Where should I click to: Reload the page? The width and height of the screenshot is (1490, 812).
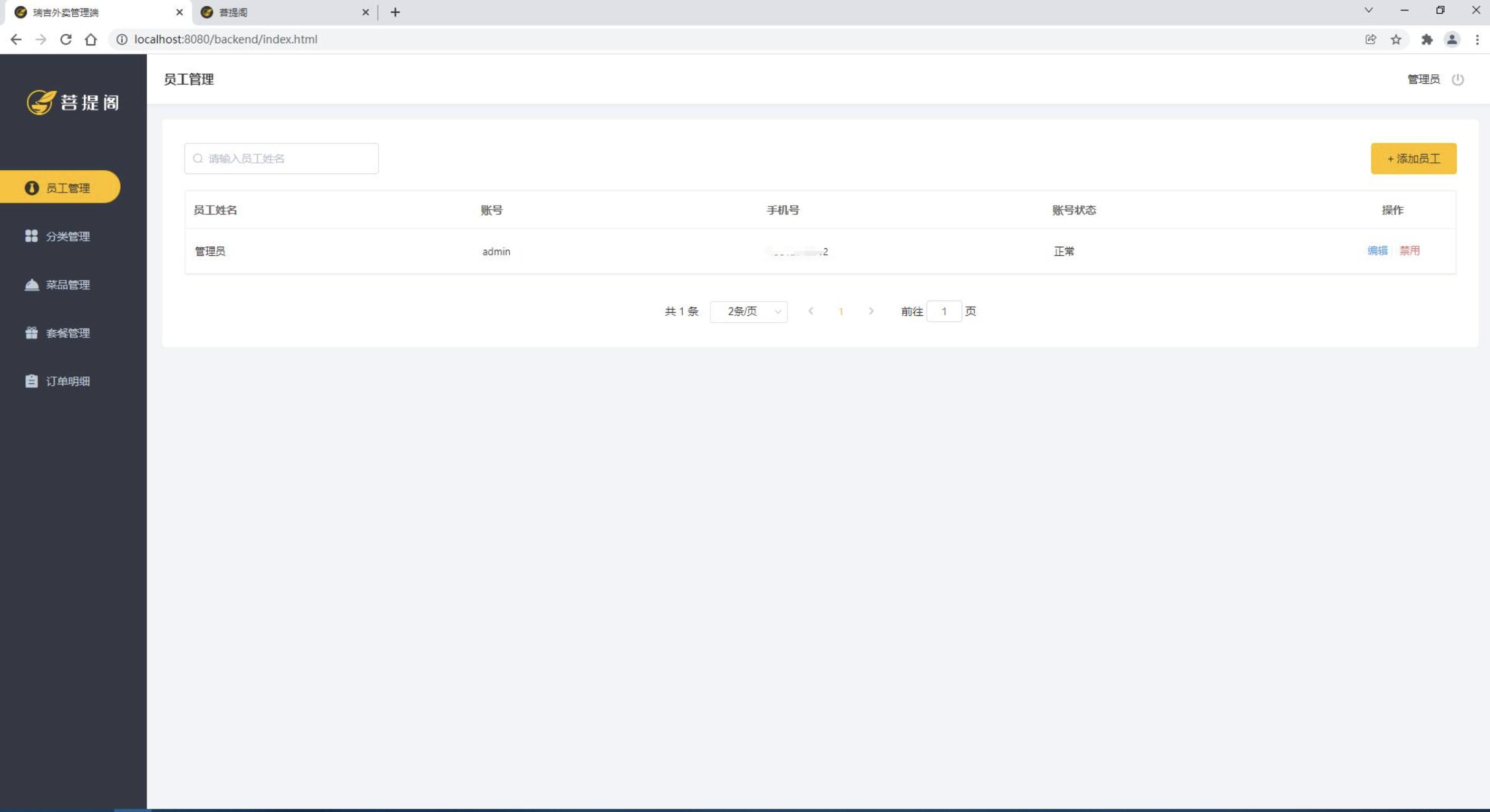point(66,40)
